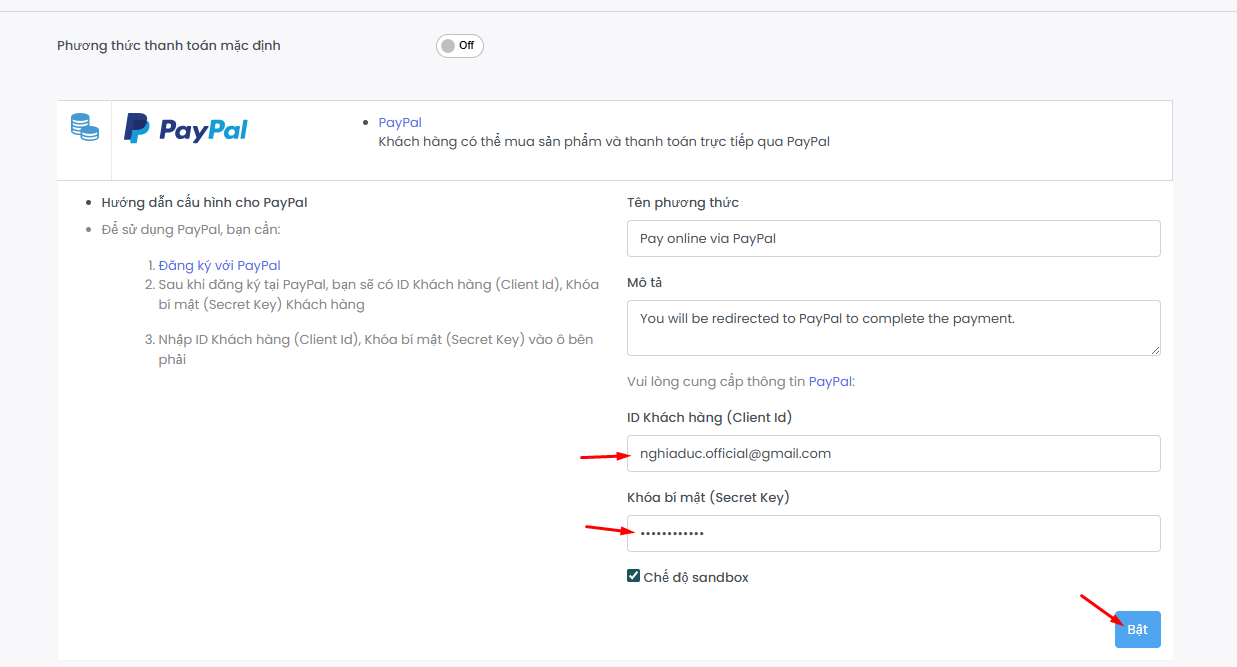Click the Tên phương thức label
Screen dimensions: 1237x667
pos(683,202)
